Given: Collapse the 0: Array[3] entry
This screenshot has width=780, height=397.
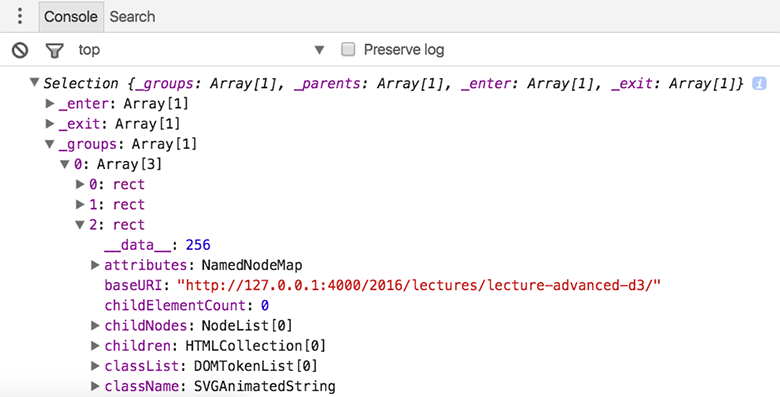Looking at the screenshot, I should click(x=65, y=164).
